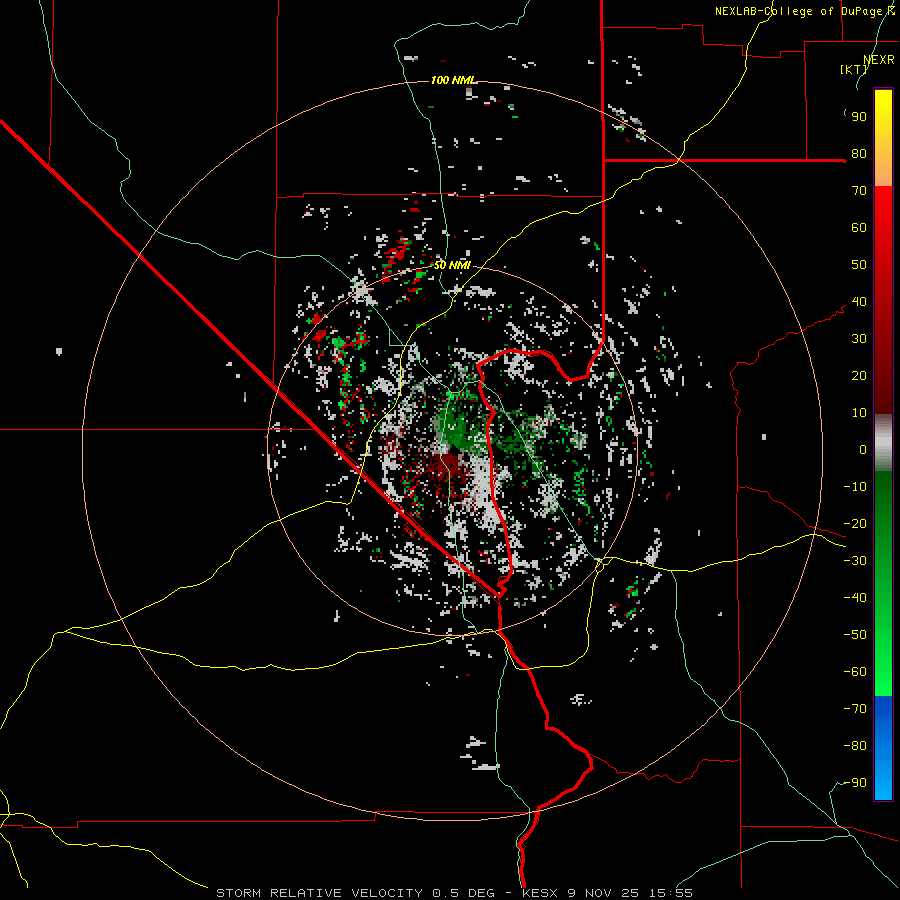Click the 70 value on velocity scale

[859, 191]
